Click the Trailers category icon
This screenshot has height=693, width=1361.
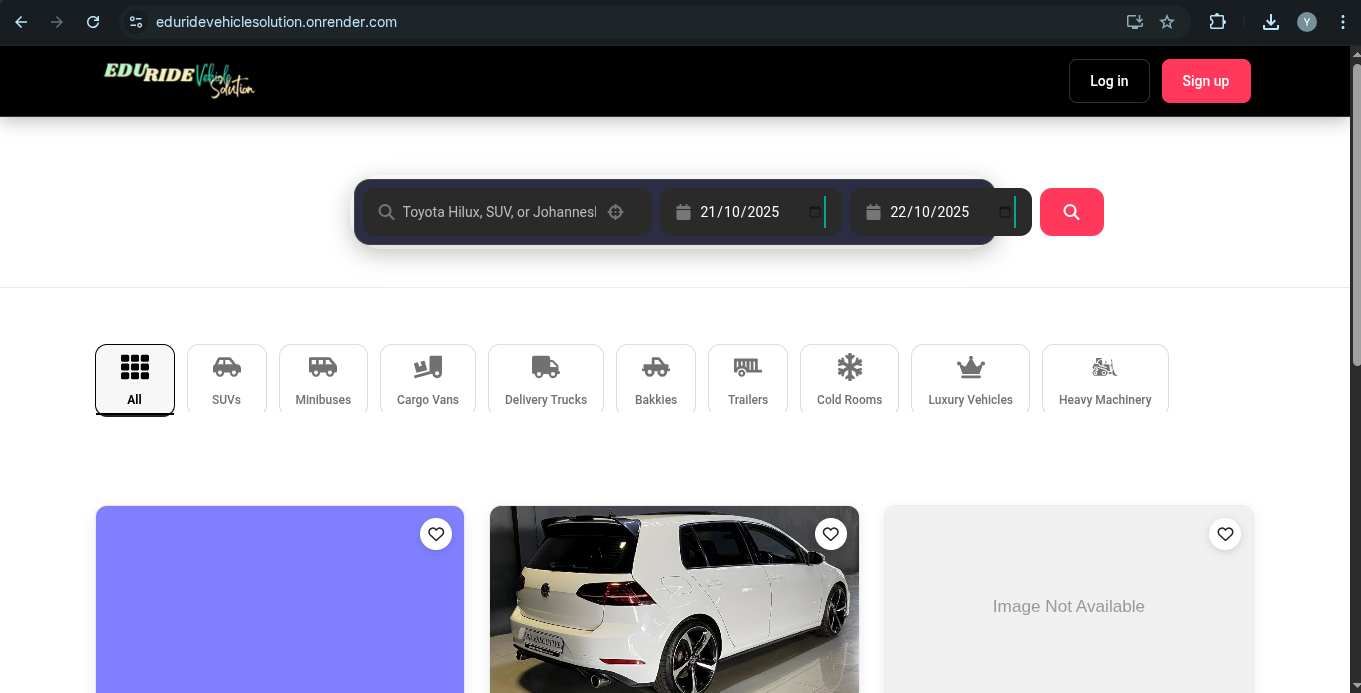pos(747,367)
